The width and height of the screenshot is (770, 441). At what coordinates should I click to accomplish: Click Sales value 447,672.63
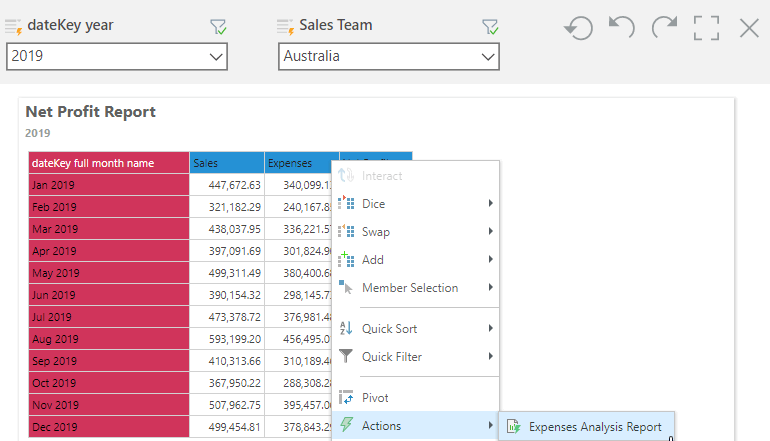[x=234, y=185]
